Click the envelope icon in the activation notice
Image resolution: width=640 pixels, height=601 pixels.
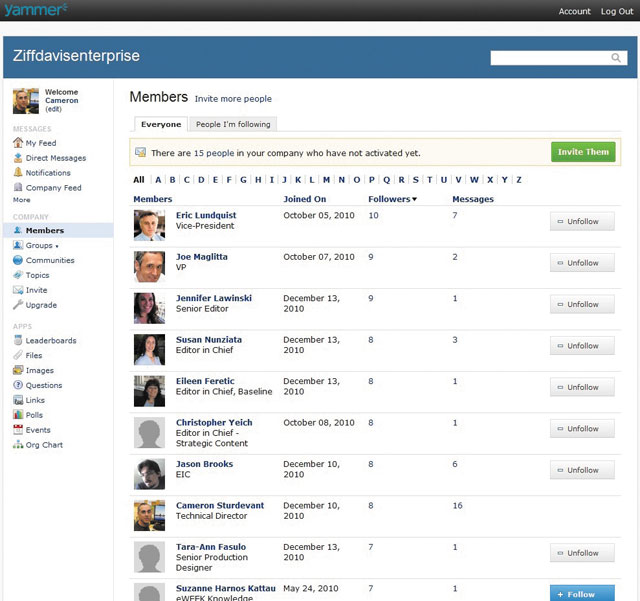point(140,152)
